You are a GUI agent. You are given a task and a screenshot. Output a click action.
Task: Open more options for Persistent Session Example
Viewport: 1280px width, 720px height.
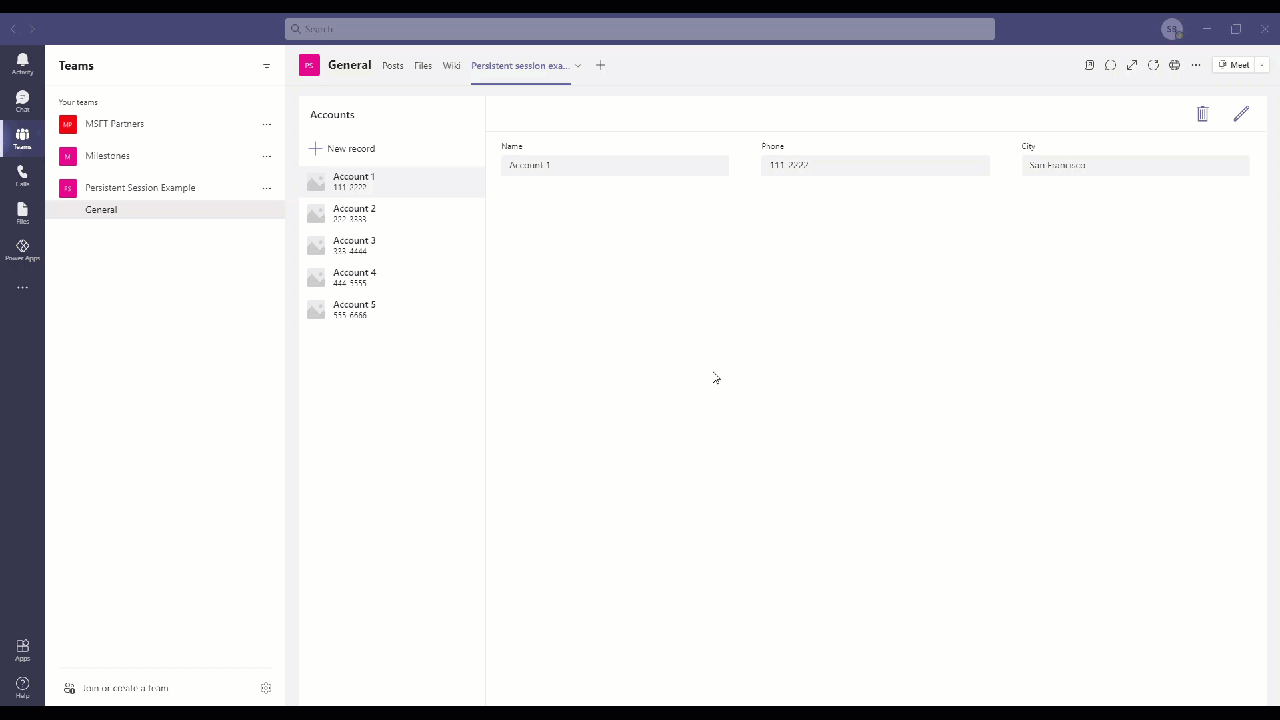click(267, 188)
